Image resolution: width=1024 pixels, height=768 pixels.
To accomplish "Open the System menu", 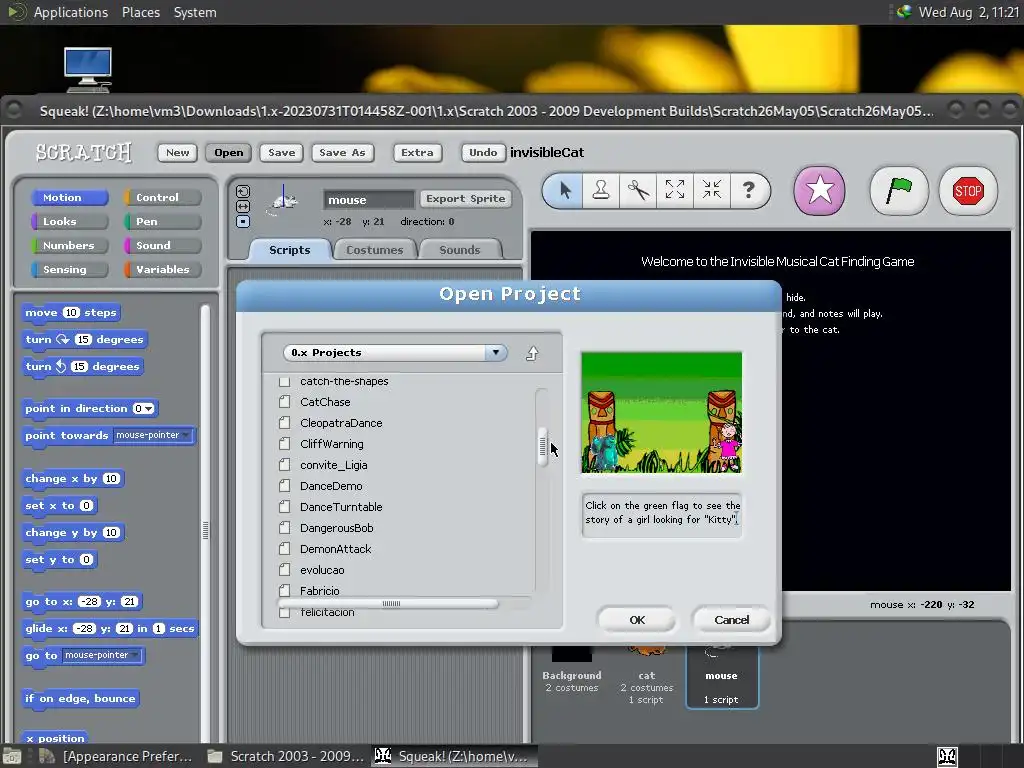I will tap(195, 12).
